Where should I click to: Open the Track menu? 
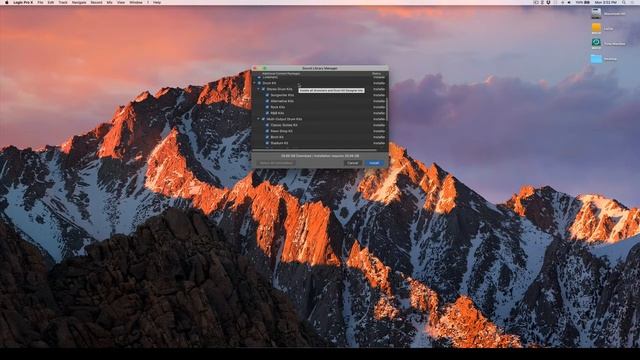(x=63, y=2)
